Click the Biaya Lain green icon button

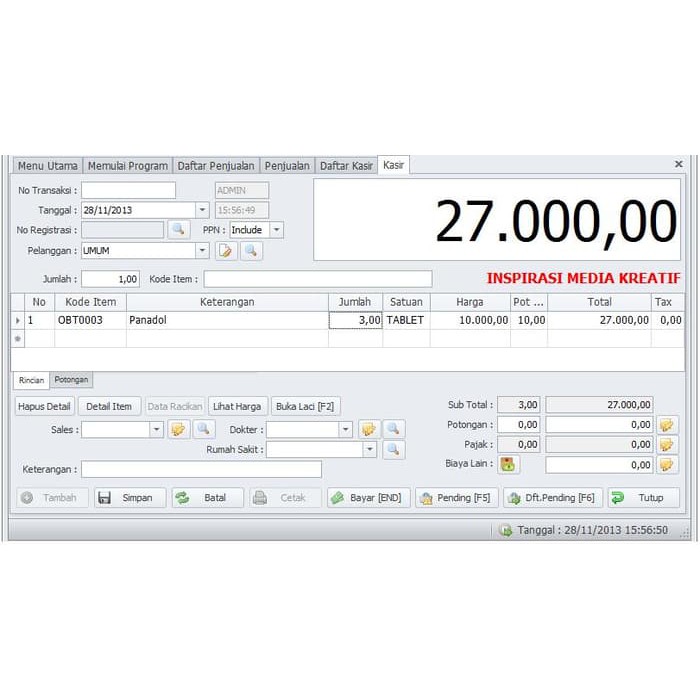point(508,465)
